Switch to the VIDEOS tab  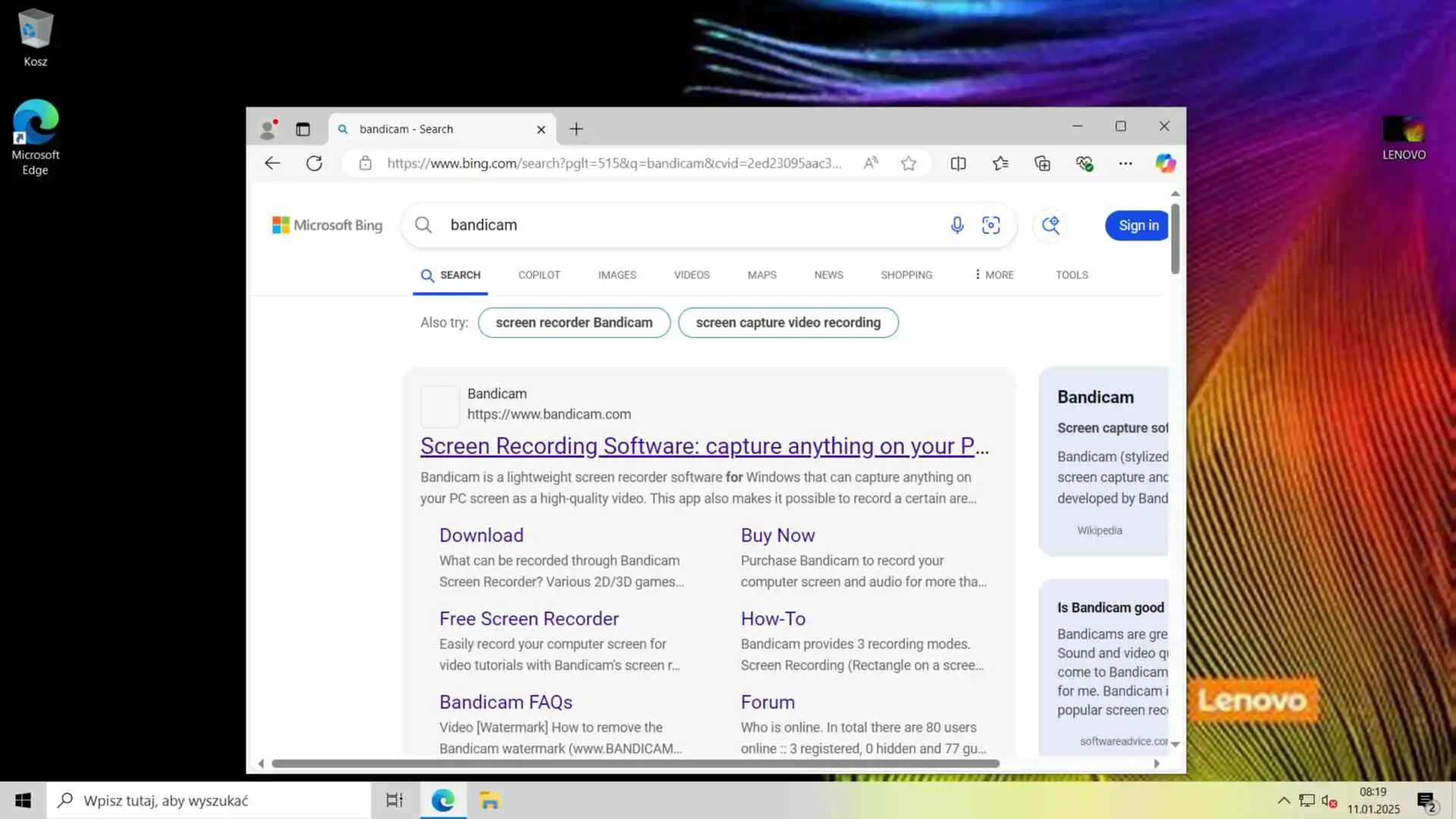click(x=692, y=275)
